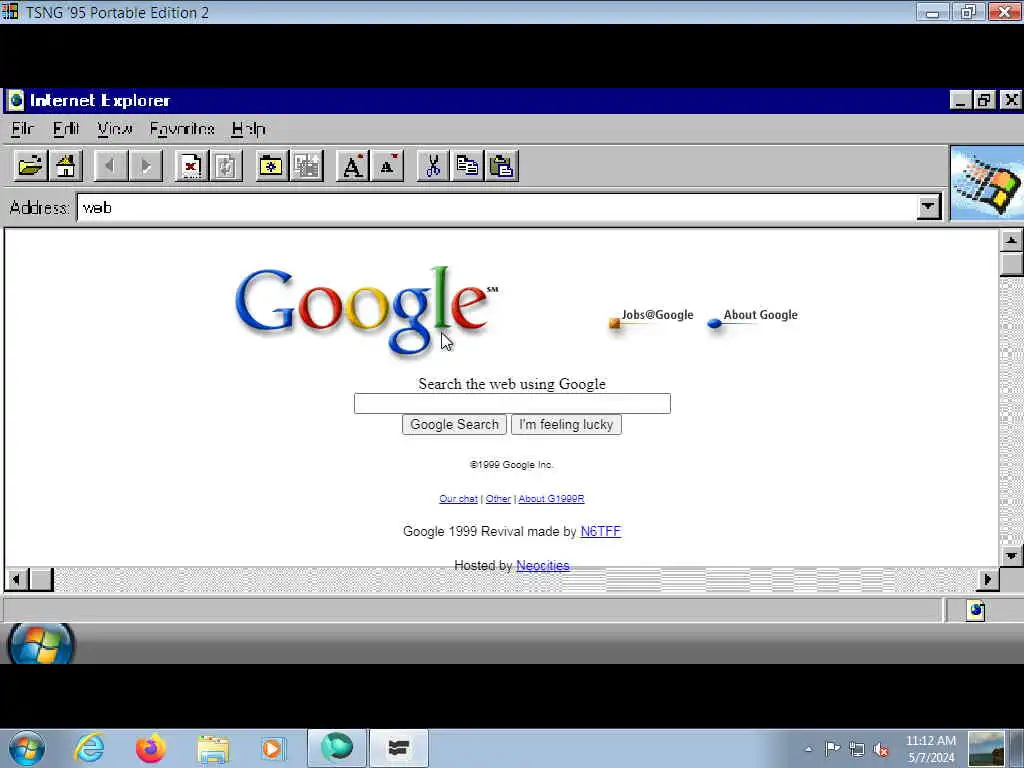
Task: Click the Cut scissors icon
Action: coord(433,166)
